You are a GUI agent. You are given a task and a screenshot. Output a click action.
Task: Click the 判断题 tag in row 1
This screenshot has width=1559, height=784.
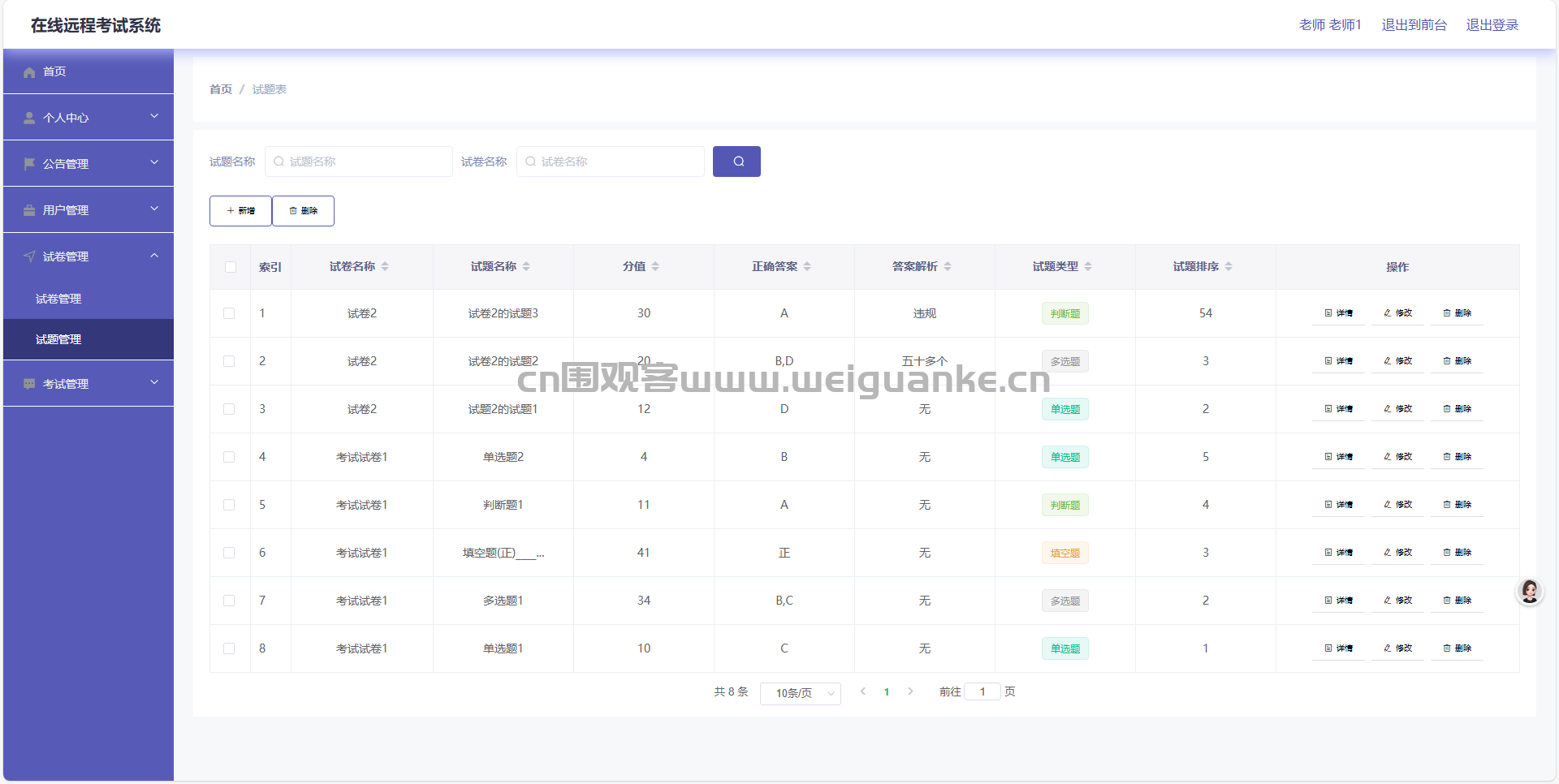[1065, 314]
